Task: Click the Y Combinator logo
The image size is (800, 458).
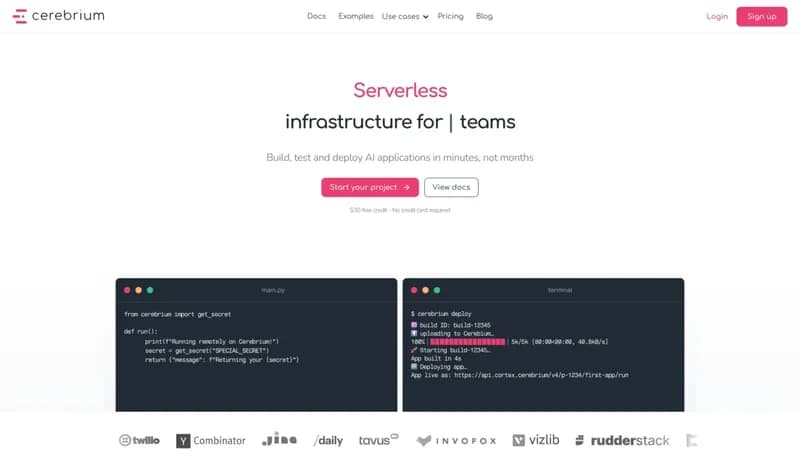Action: point(211,441)
